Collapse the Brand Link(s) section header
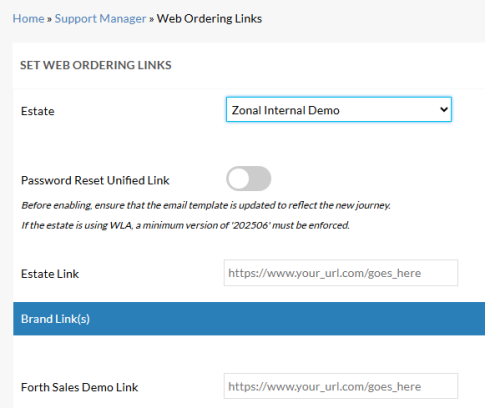 (249, 319)
